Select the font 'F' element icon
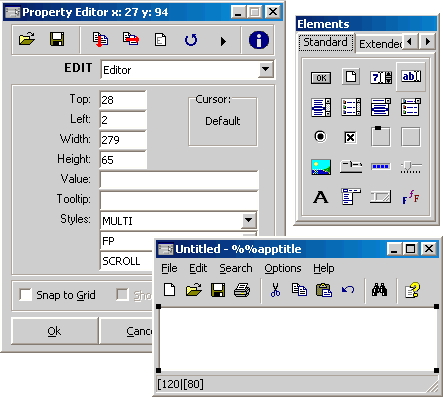Image resolution: width=443 pixels, height=397 pixels. click(x=411, y=197)
